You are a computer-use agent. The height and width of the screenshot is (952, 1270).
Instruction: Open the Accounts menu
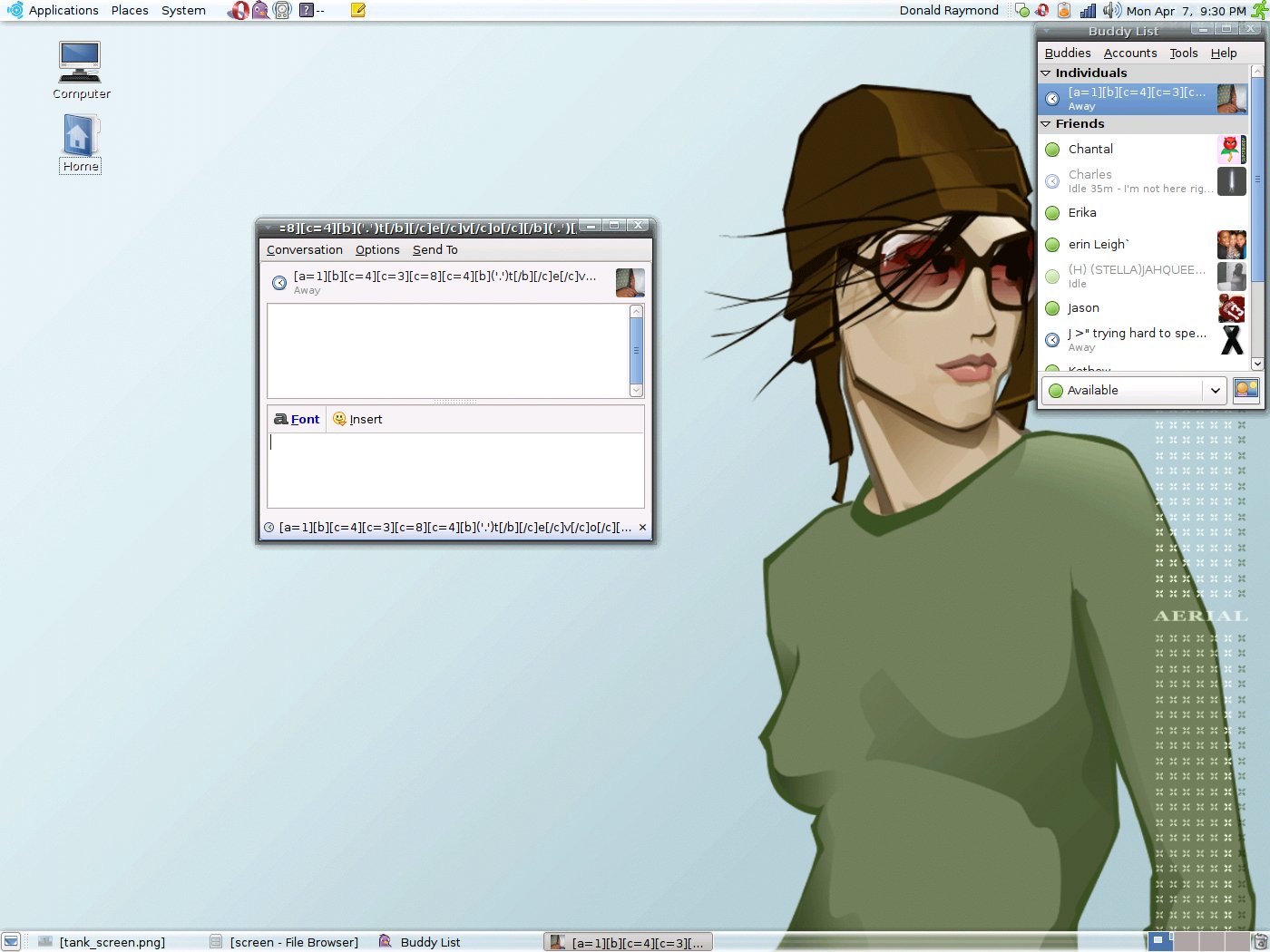(1130, 53)
